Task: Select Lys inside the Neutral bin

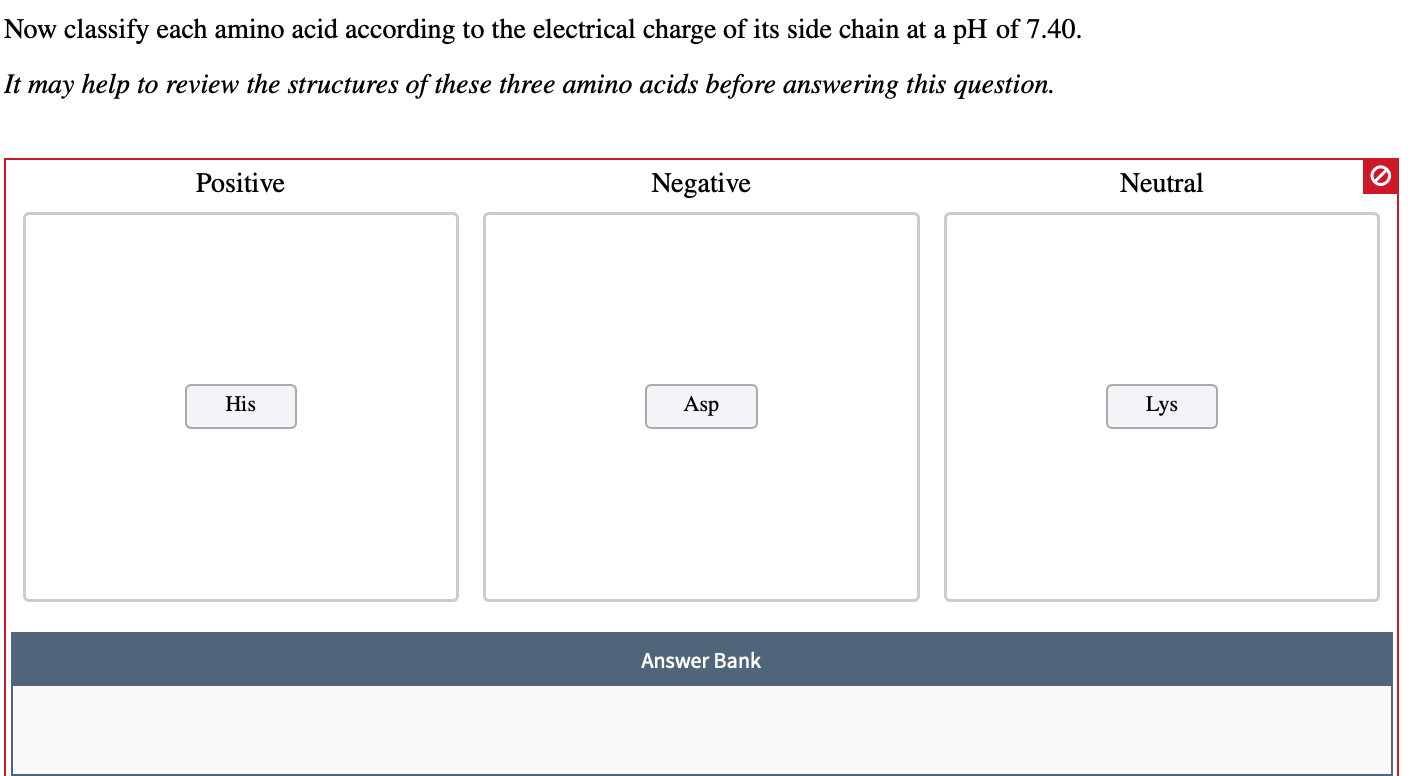Action: point(1161,406)
